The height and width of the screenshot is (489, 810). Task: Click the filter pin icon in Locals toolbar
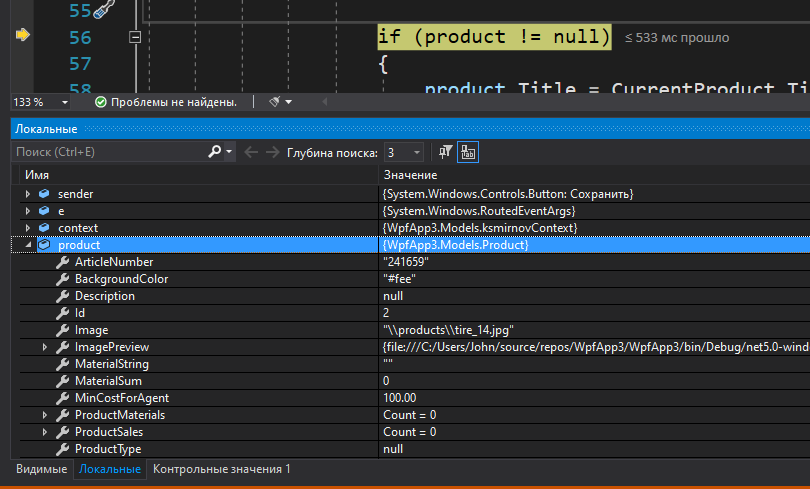click(446, 152)
